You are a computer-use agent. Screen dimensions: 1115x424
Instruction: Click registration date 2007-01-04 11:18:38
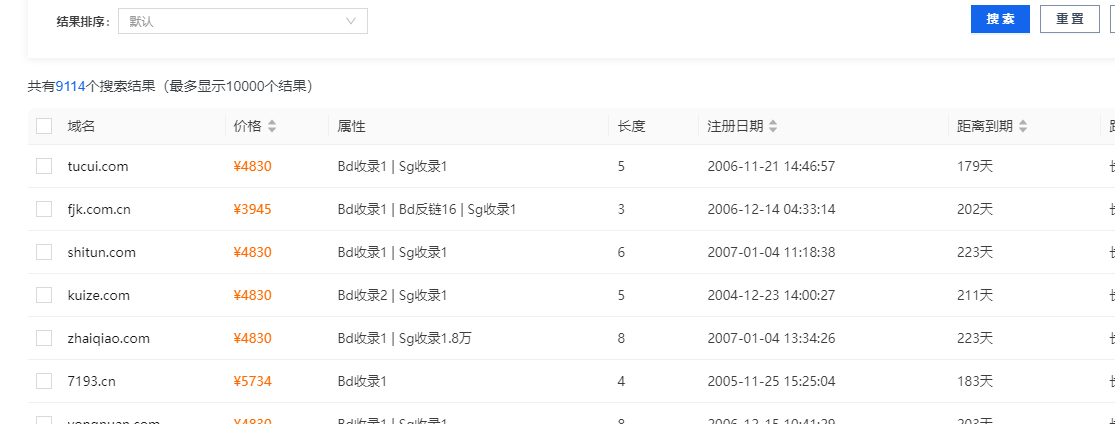tap(772, 252)
